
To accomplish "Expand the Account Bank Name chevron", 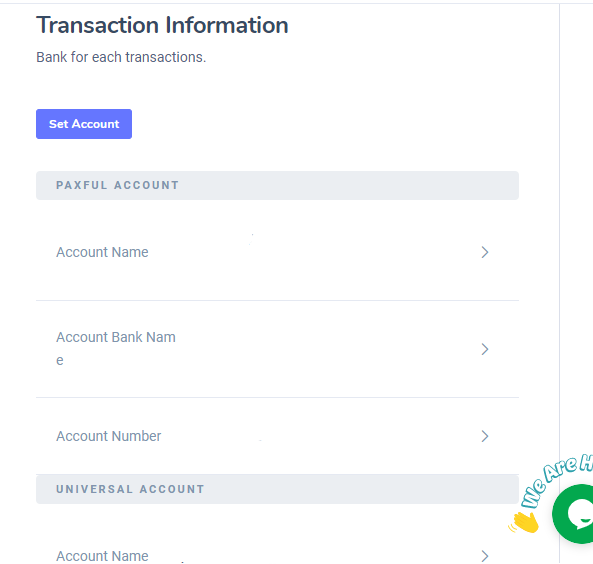I will 485,349.
